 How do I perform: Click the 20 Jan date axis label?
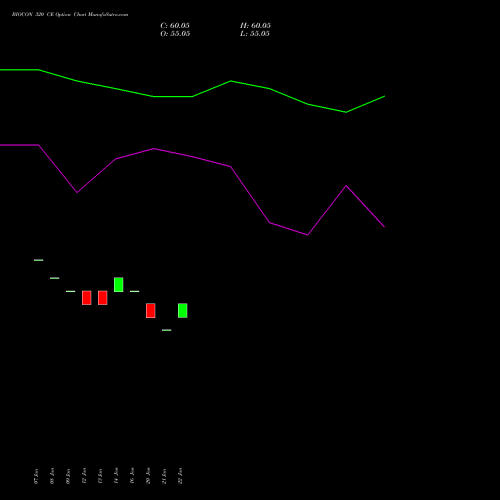click(x=148, y=476)
